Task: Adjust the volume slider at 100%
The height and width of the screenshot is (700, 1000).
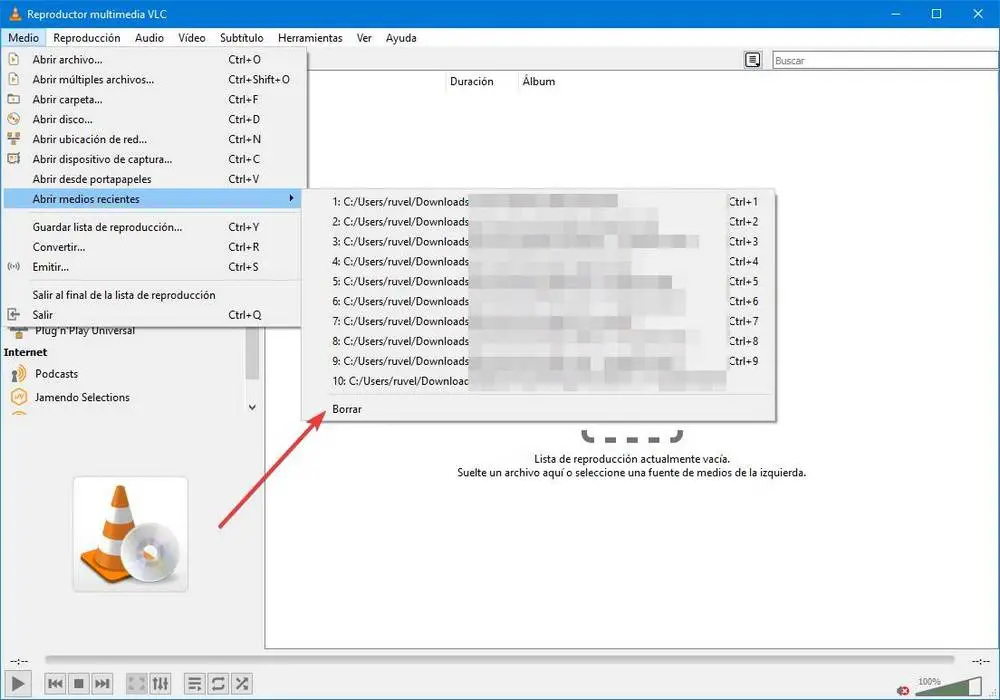Action: click(948, 687)
